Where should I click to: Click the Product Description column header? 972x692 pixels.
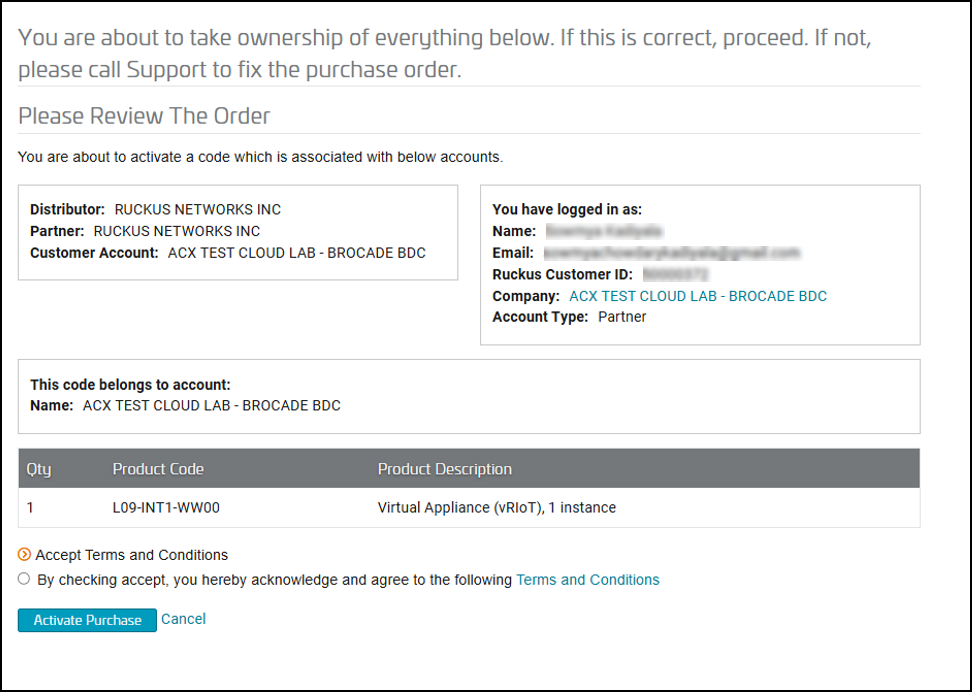[x=444, y=469]
